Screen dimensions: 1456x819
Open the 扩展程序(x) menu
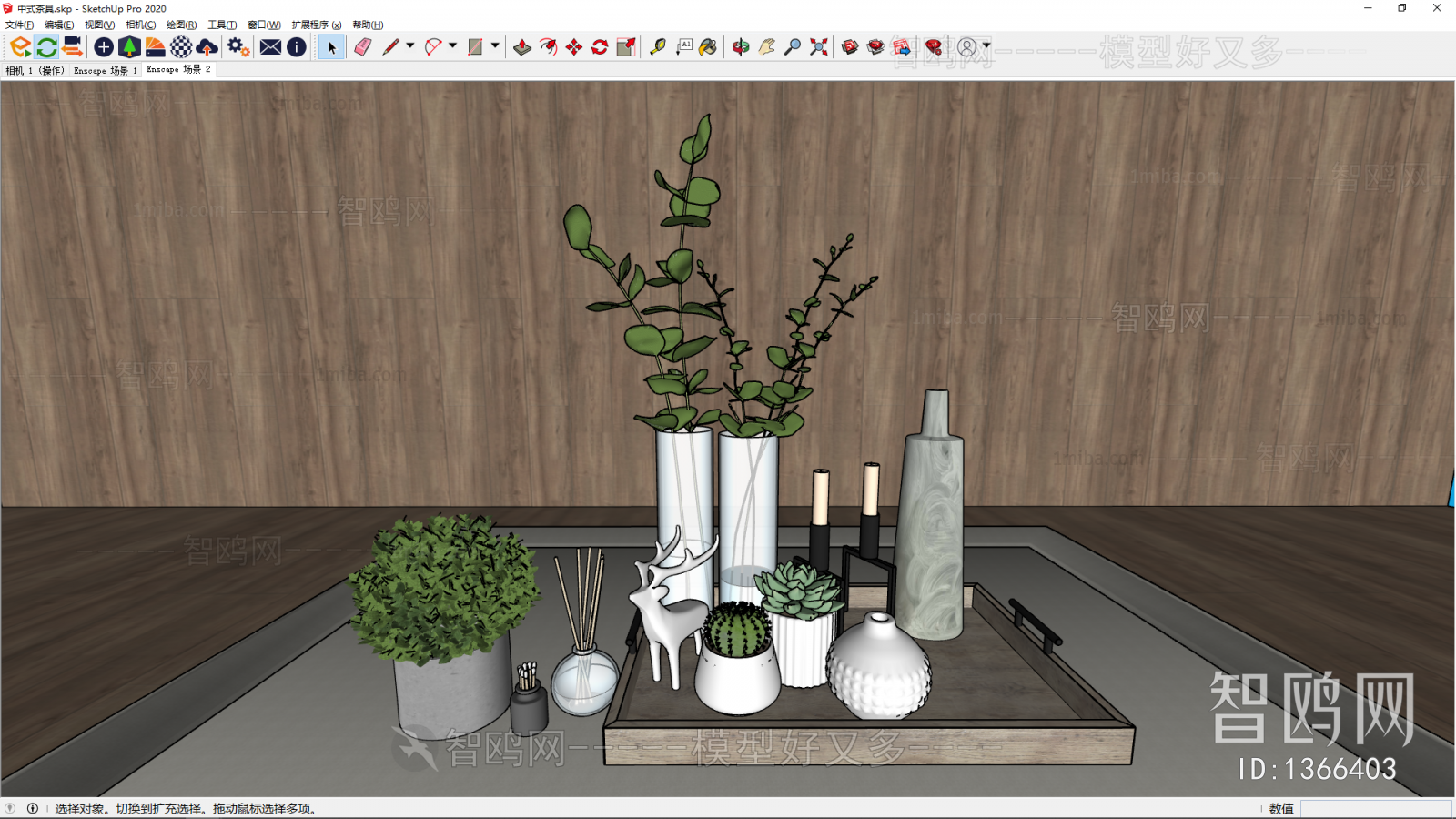point(317,25)
